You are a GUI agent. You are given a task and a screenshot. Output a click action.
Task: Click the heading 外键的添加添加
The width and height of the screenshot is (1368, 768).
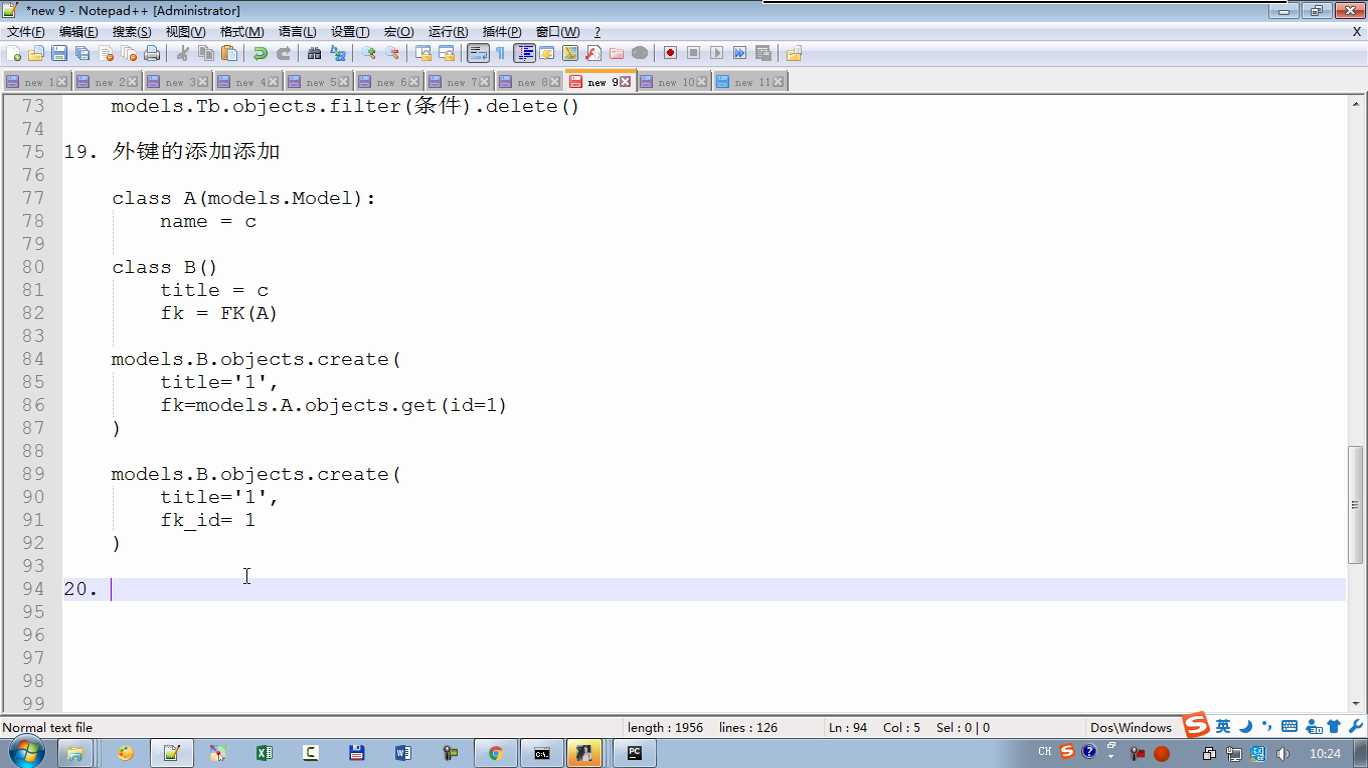[x=196, y=152]
